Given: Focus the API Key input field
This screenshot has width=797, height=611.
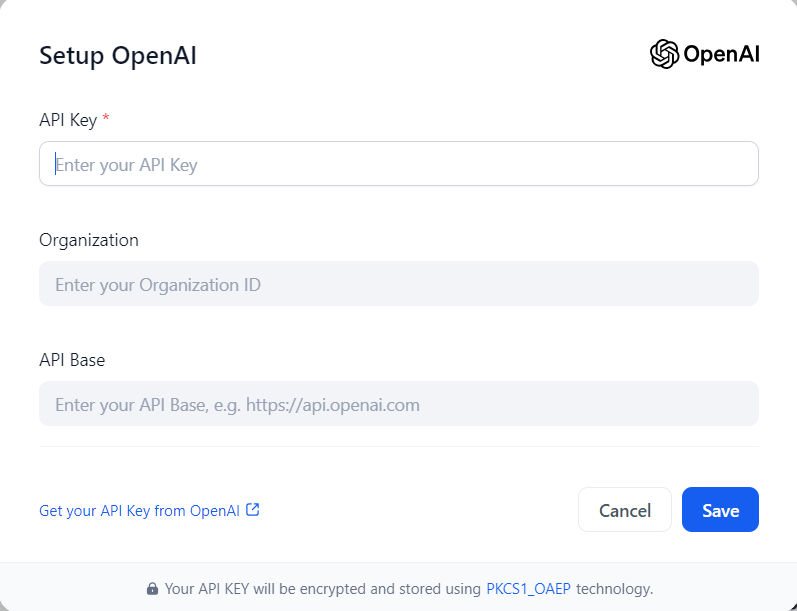Looking at the screenshot, I should (398, 164).
